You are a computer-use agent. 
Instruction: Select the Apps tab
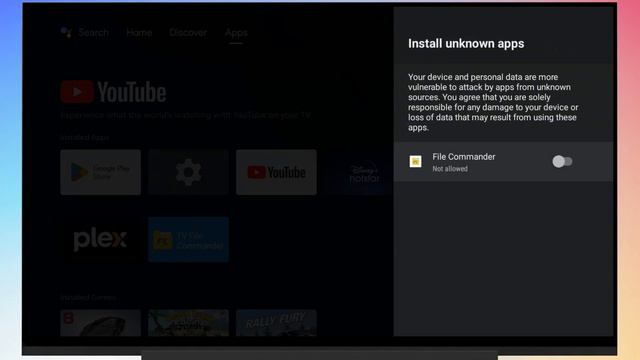coord(236,33)
